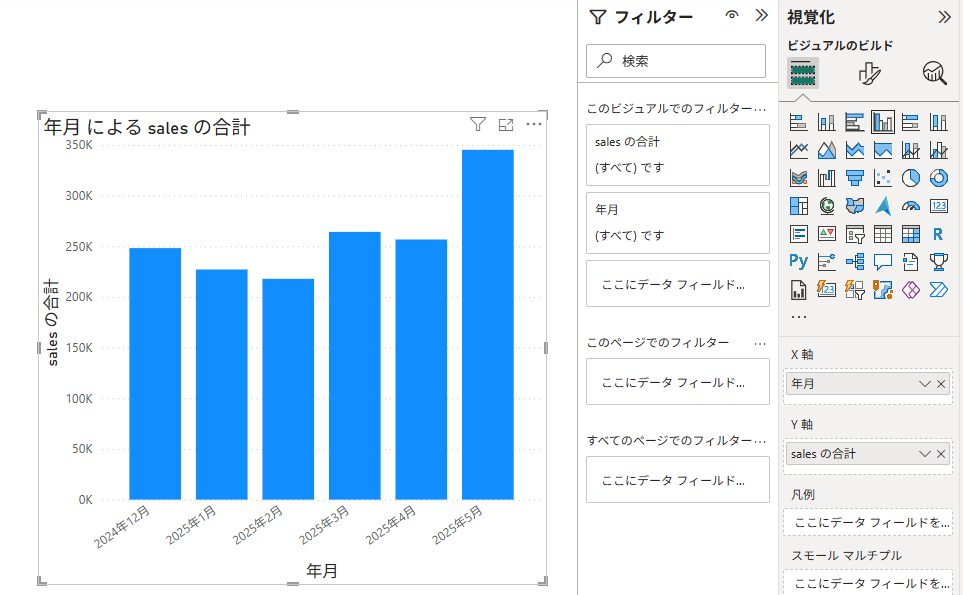Select the clustered bar chart visual

[854, 122]
